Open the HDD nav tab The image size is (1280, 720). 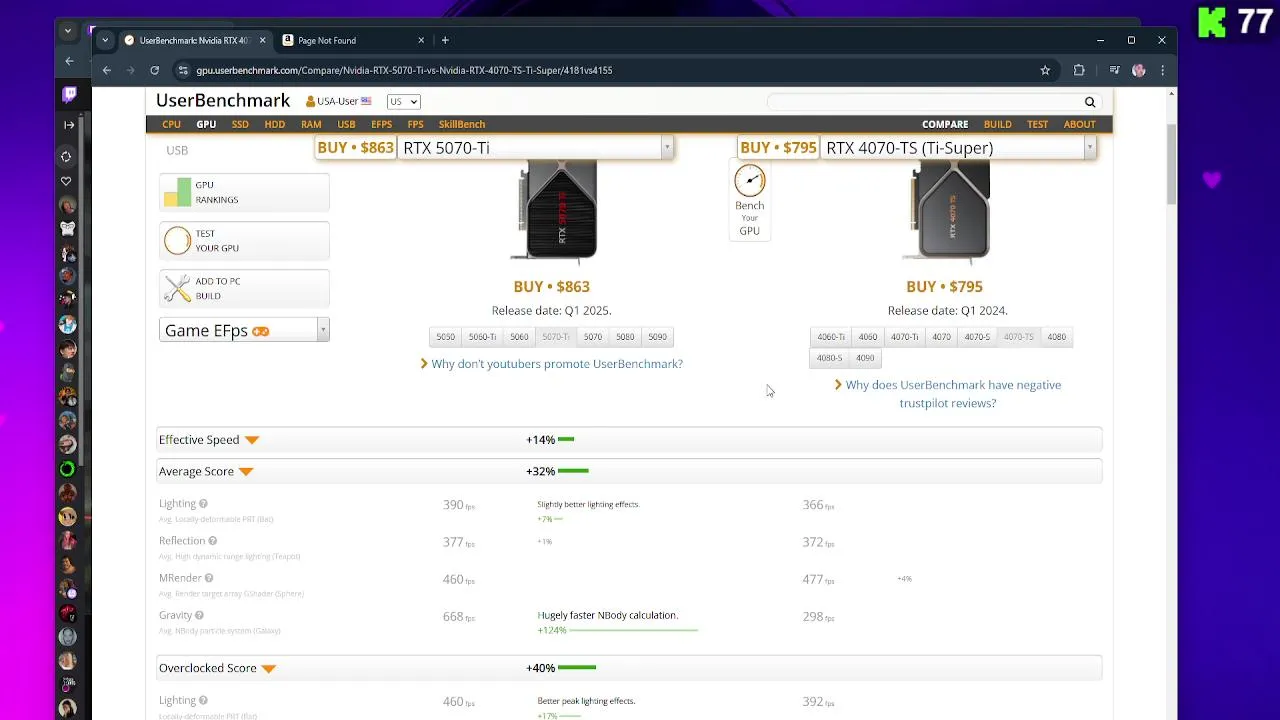274,124
